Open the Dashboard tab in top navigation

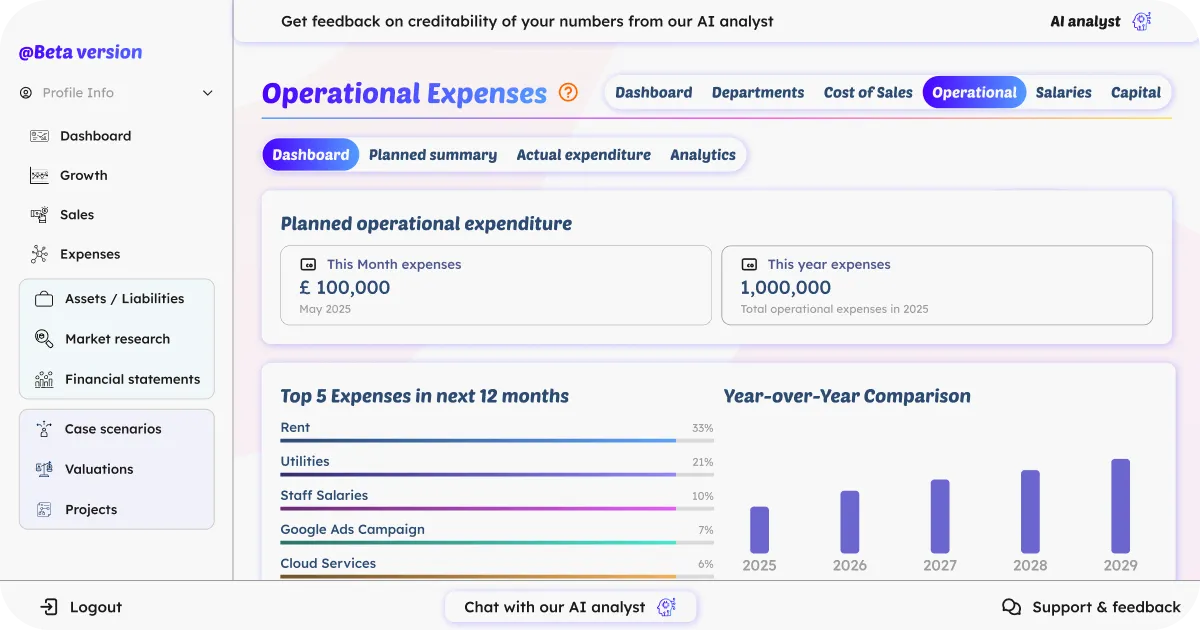click(654, 93)
